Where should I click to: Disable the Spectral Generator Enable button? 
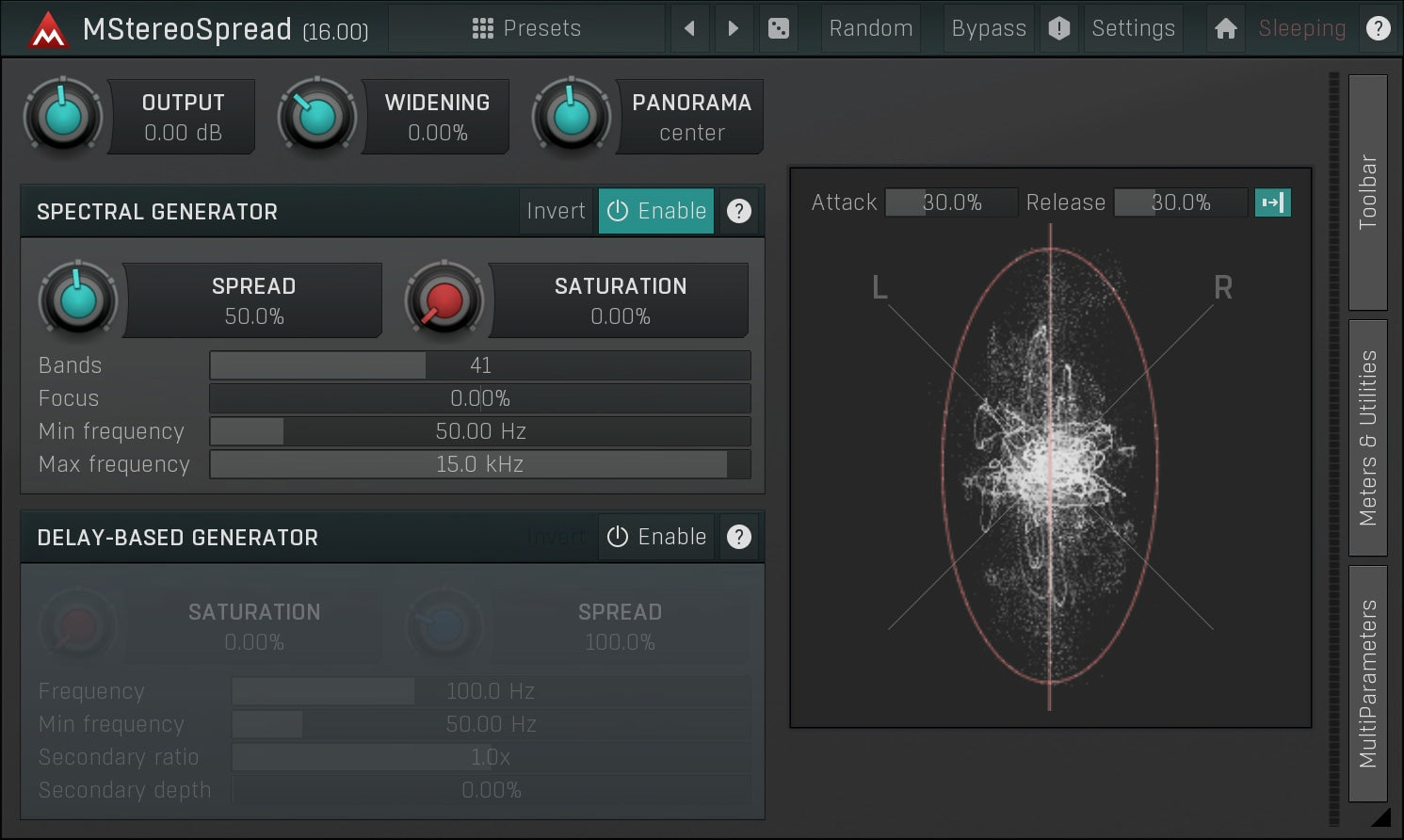[x=656, y=211]
